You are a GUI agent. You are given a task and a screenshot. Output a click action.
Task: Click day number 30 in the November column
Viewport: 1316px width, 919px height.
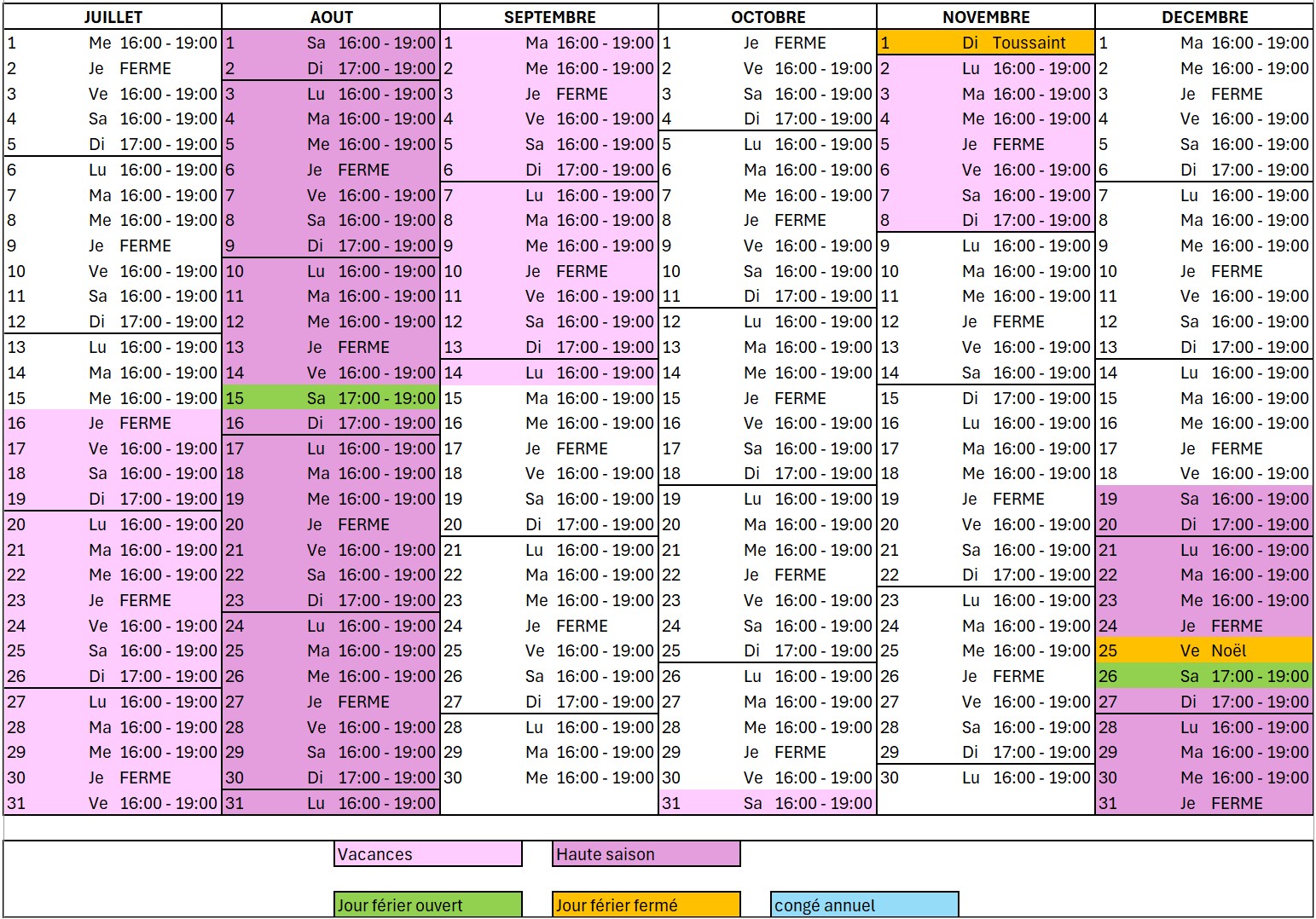[x=890, y=778]
